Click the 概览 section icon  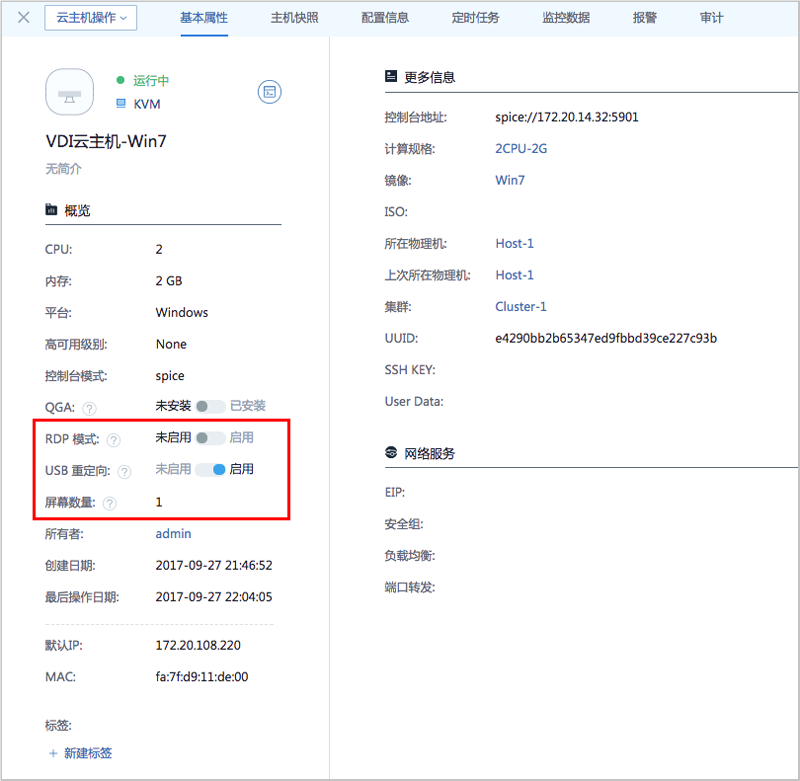(51, 210)
